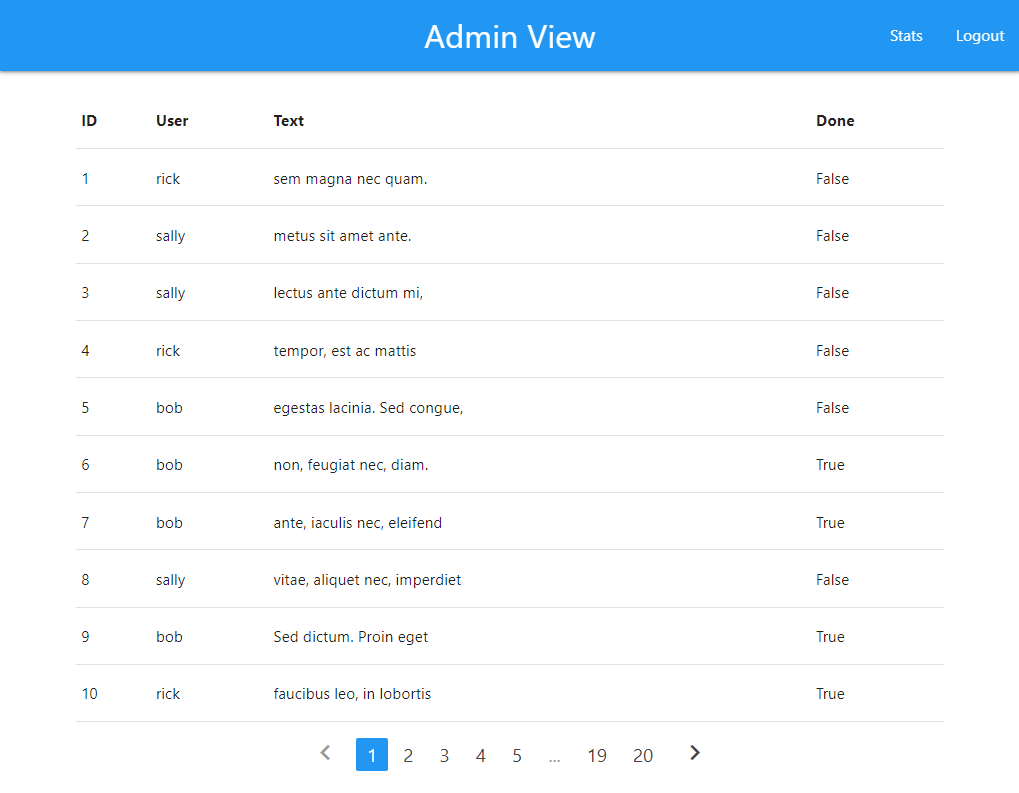Open item with ID 3
The image size is (1019, 793).
click(x=85, y=292)
